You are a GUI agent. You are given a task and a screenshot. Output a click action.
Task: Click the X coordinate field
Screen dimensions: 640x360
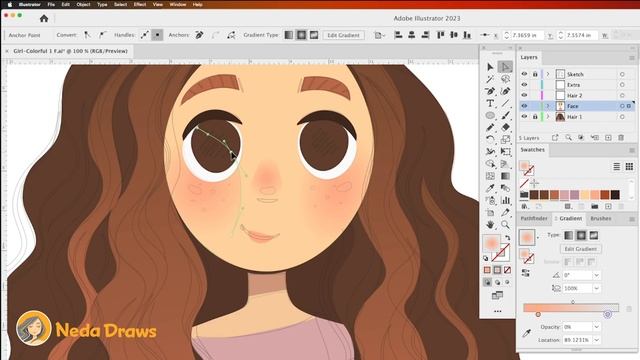527,35
